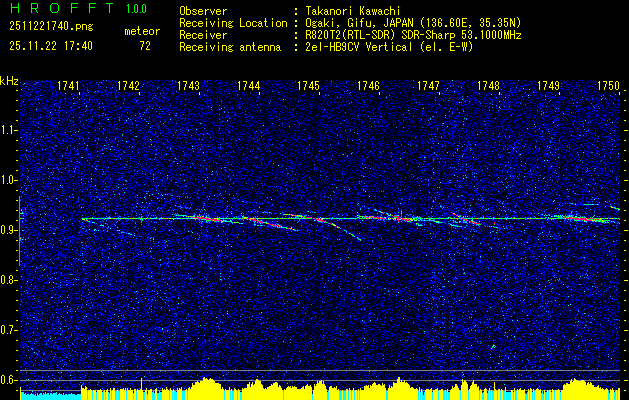Click the meteor label
Screen dimensions: 629x400
tap(142, 31)
